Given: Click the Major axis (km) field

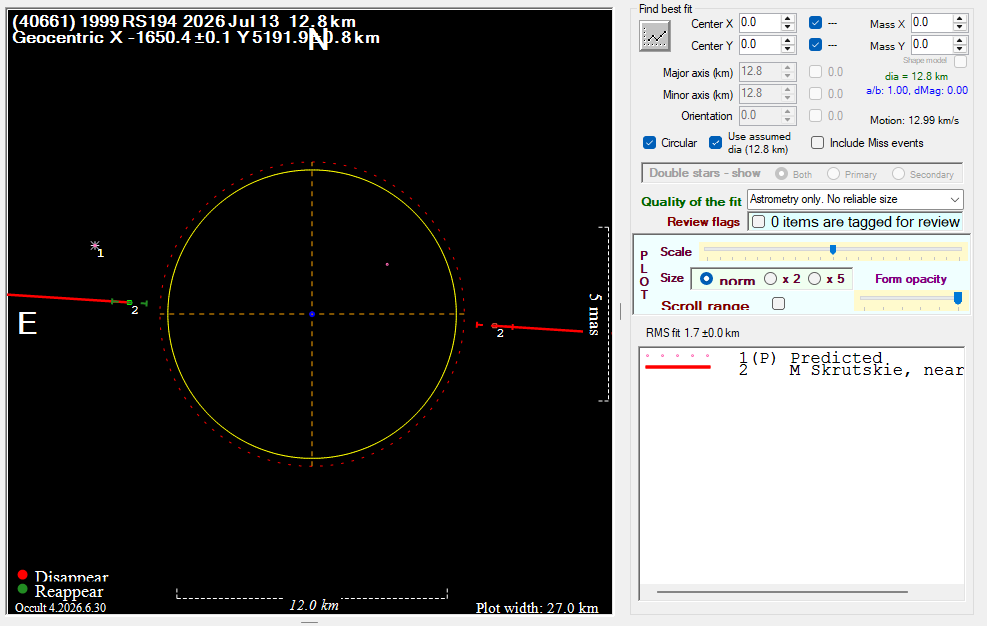Looking at the screenshot, I should (x=759, y=72).
